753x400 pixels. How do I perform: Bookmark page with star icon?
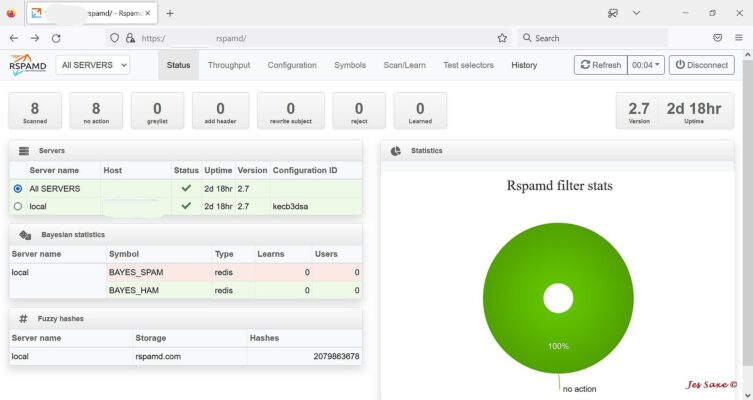502,38
